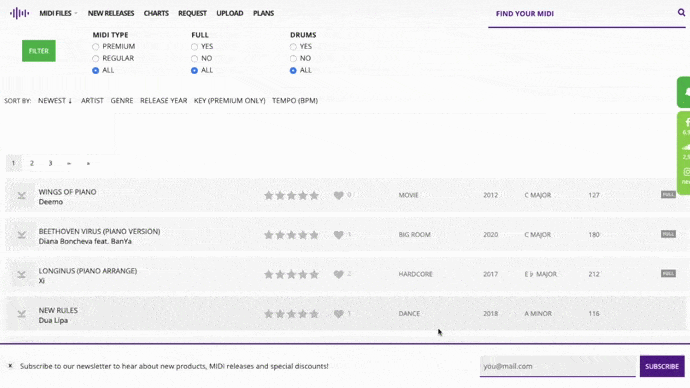Expand the MIDI Files dropdown menu
Viewport: 690px width, 388px height.
[x=58, y=13]
